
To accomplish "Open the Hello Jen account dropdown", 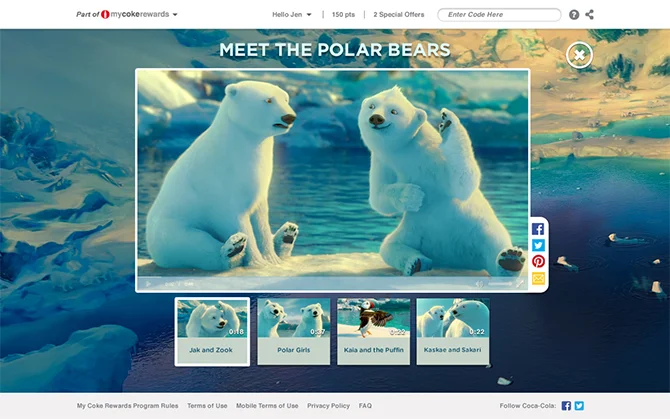I will [292, 15].
